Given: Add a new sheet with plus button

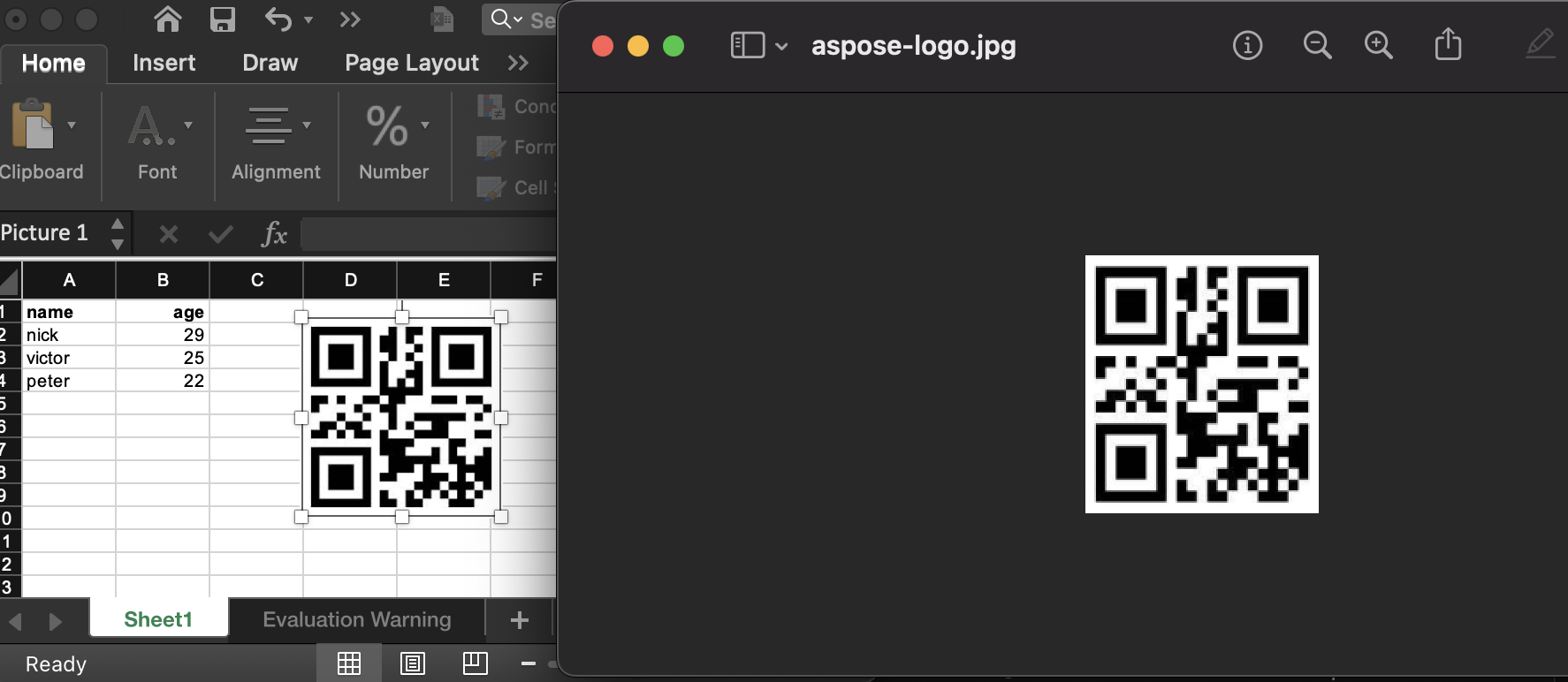Looking at the screenshot, I should pyautogui.click(x=520, y=619).
